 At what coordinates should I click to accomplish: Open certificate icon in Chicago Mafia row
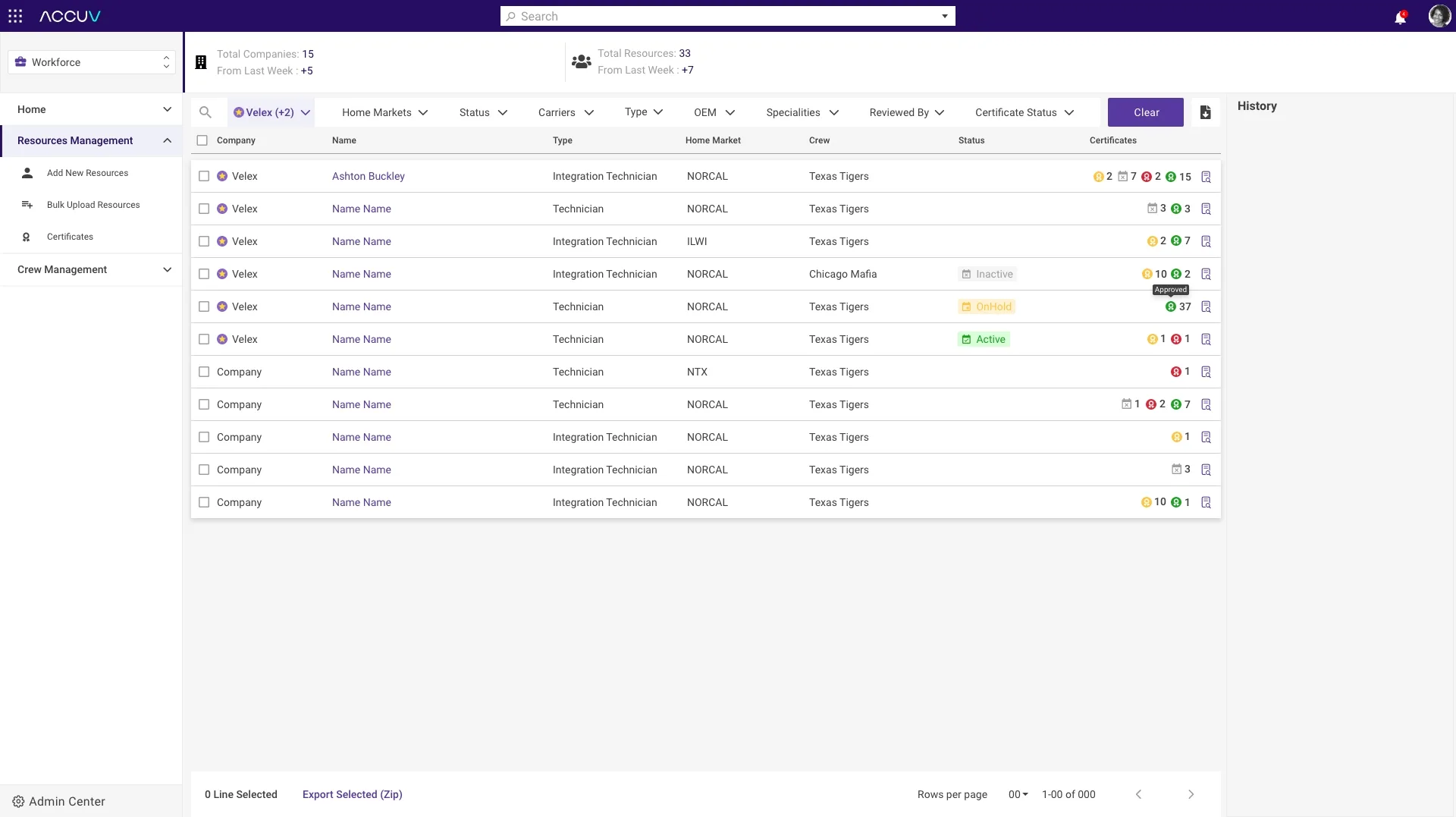[x=1206, y=274]
